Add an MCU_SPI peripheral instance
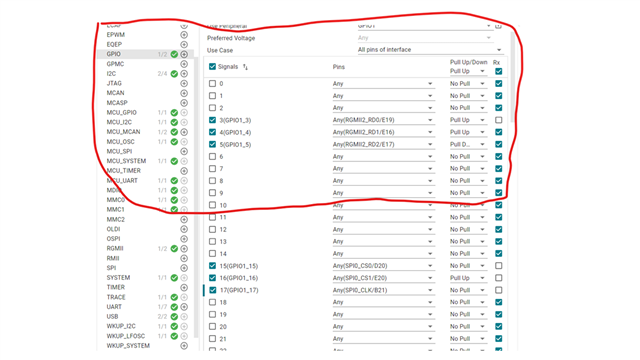Image resolution: width=640 pixels, height=360 pixels. pos(184,151)
